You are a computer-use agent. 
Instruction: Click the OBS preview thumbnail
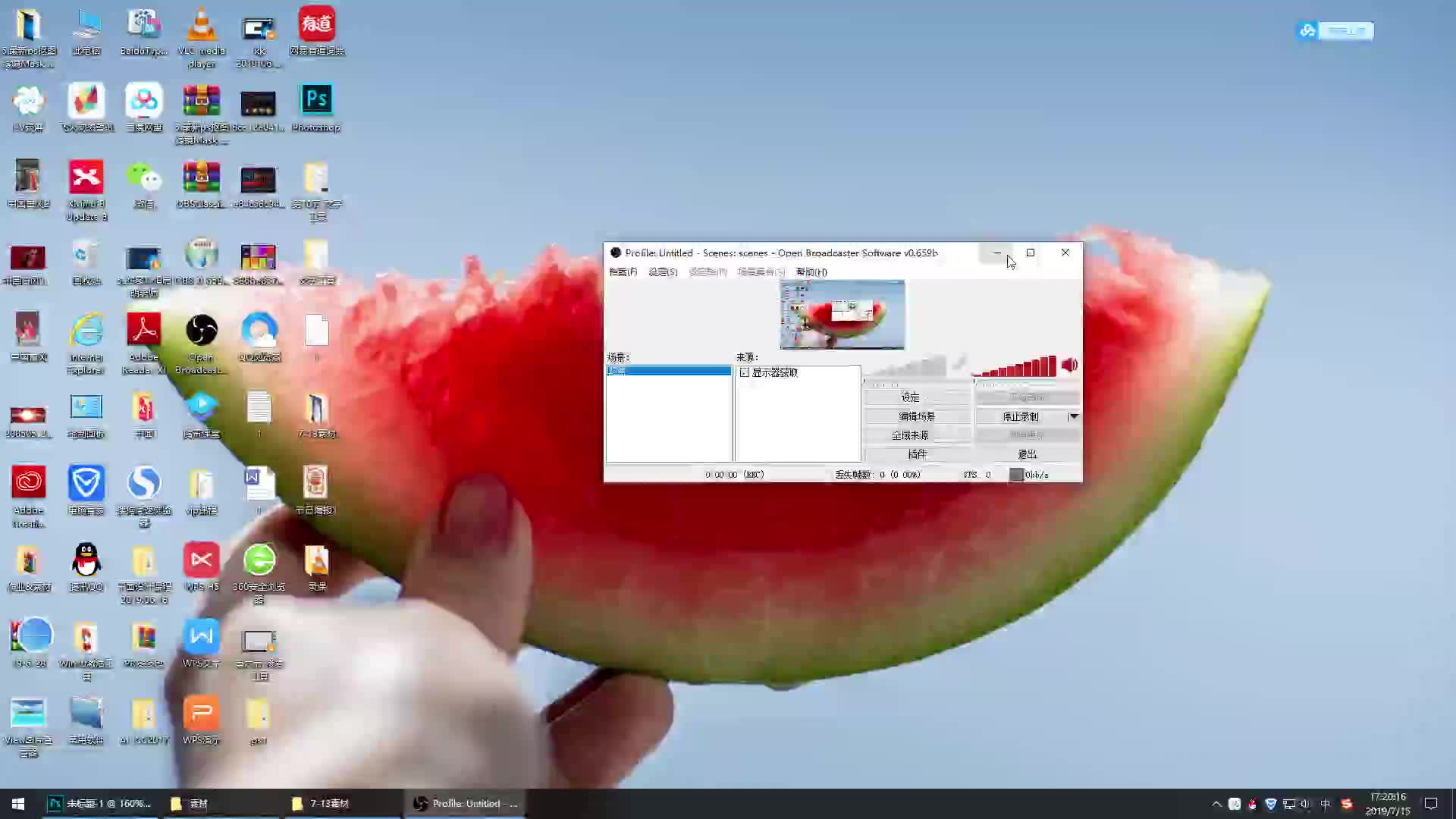point(842,315)
